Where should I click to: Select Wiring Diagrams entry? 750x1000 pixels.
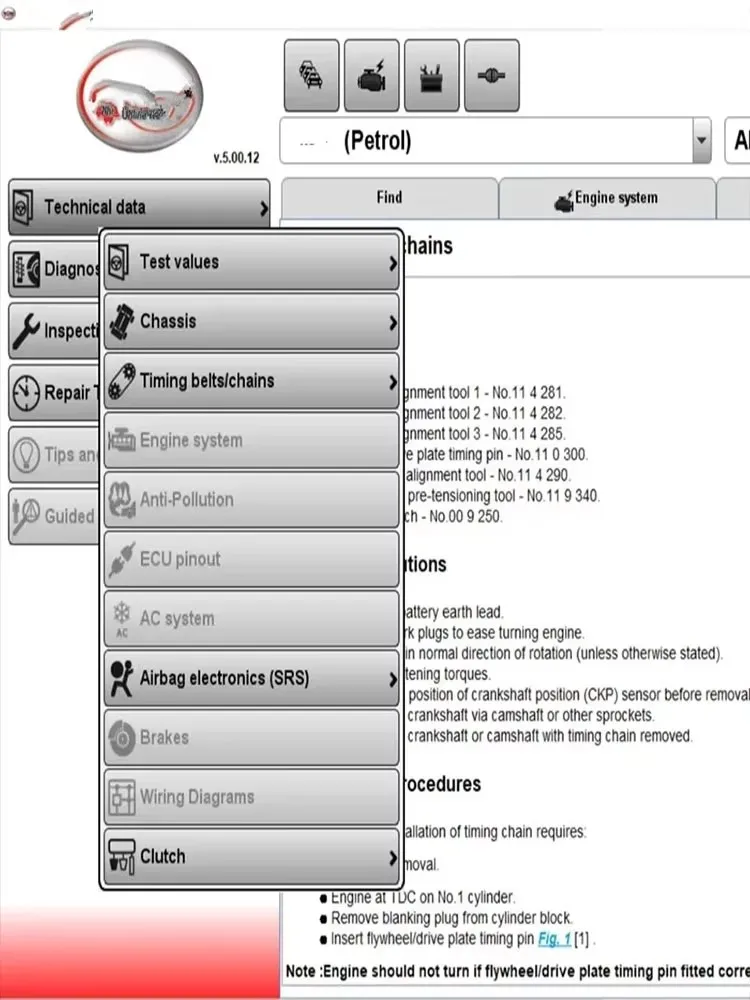252,797
